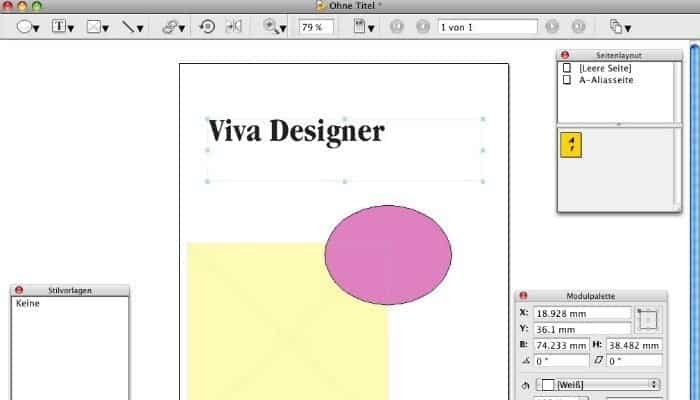Open the zoom tool dropdown arrow
This screenshot has height=400, width=700.
point(283,29)
